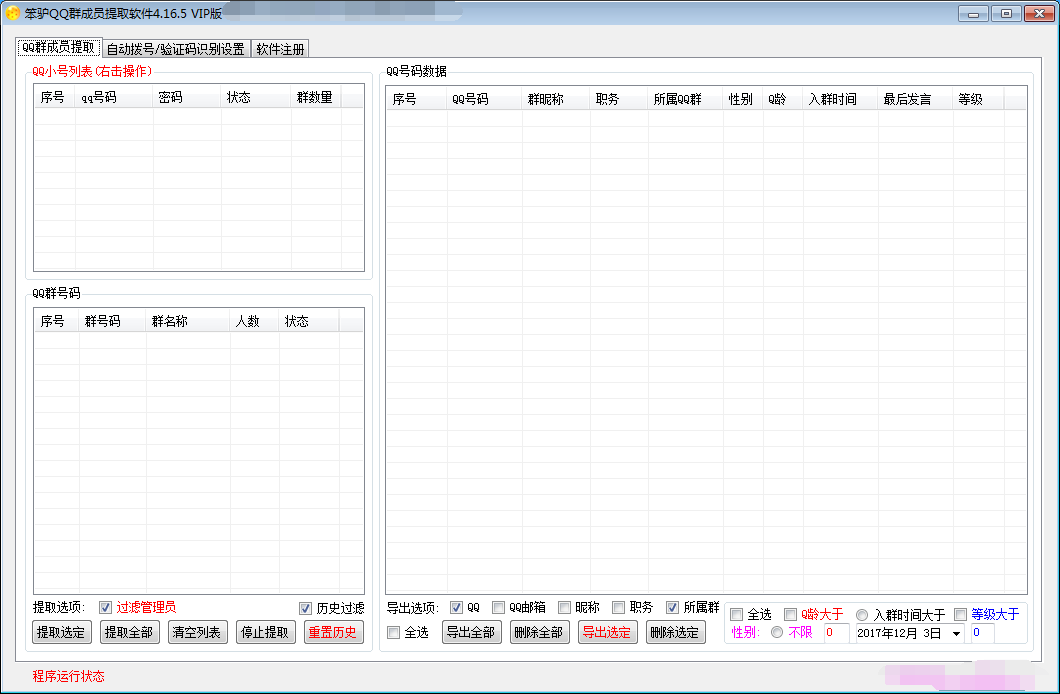Click the 删除选定 button

[675, 633]
